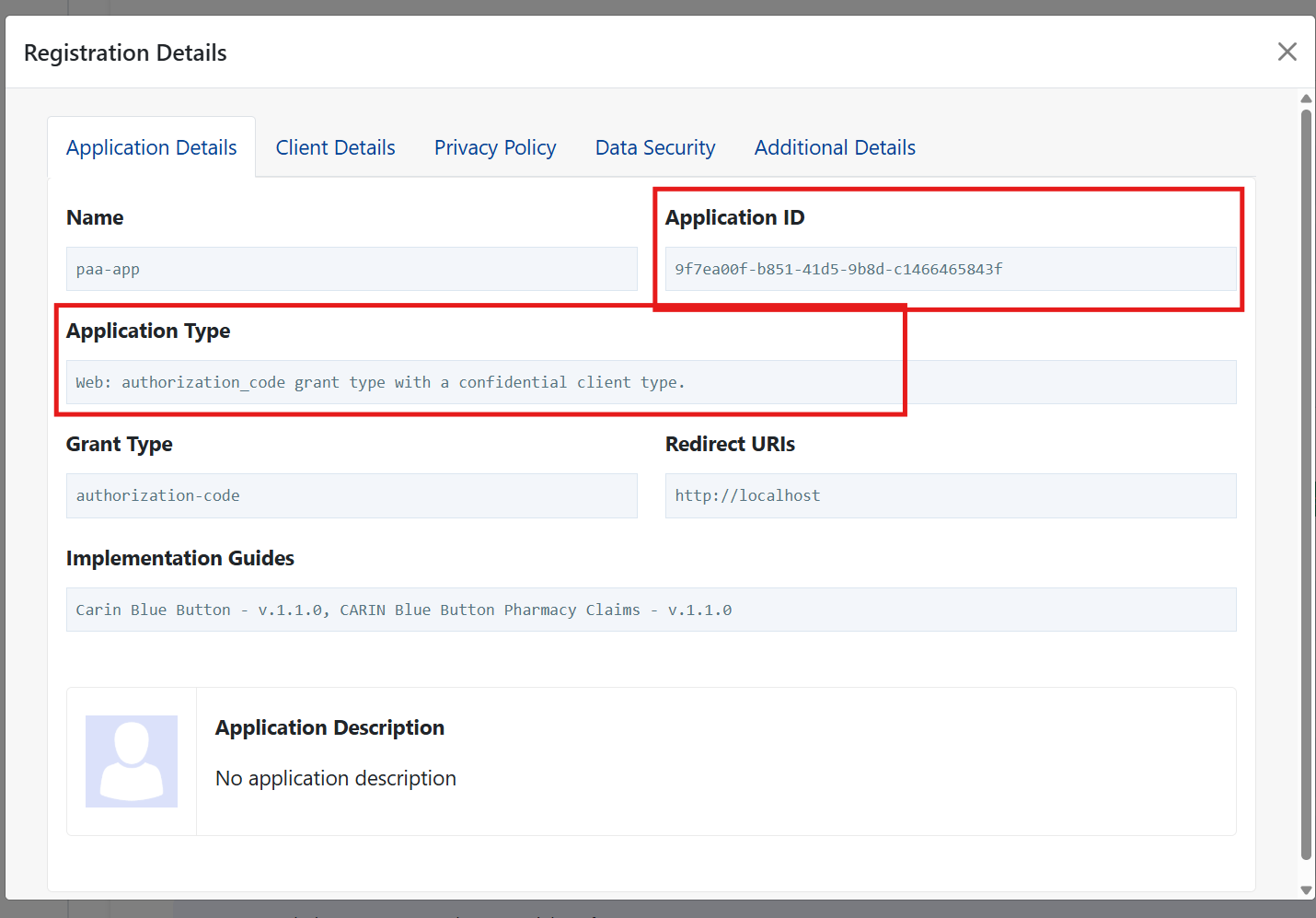This screenshot has height=918, width=1316.
Task: Click the 'Application Type' label
Action: 148,331
